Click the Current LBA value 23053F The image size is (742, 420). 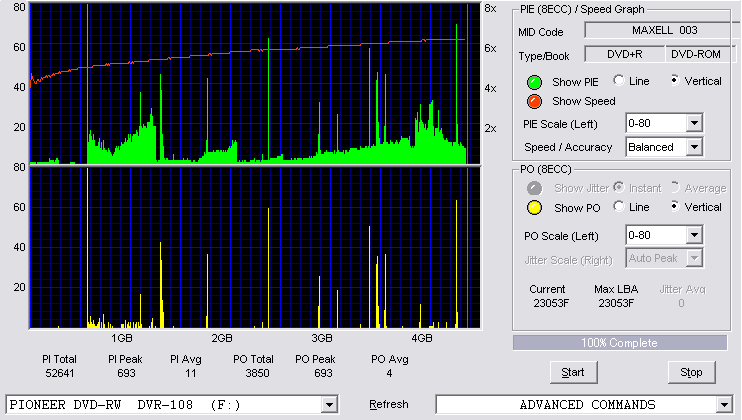(551, 303)
